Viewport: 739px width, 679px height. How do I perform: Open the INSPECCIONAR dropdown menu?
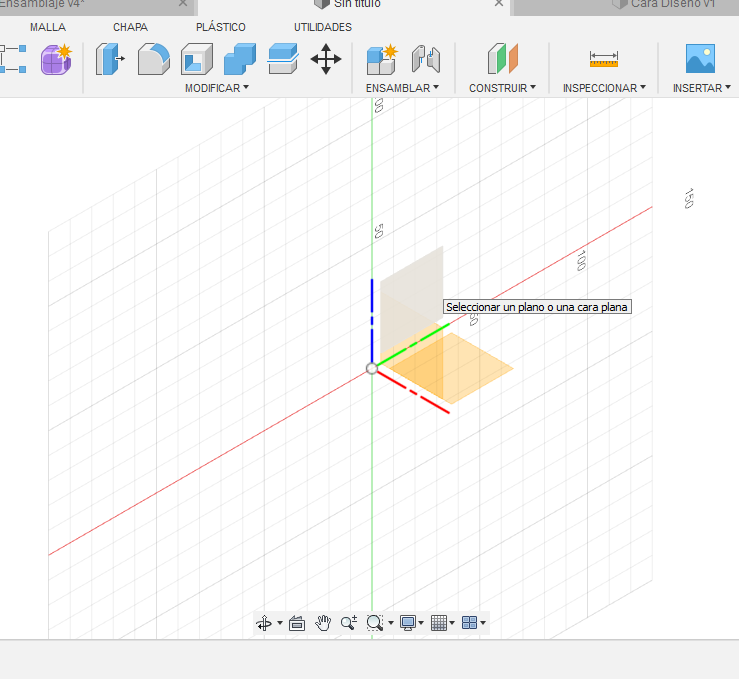604,88
